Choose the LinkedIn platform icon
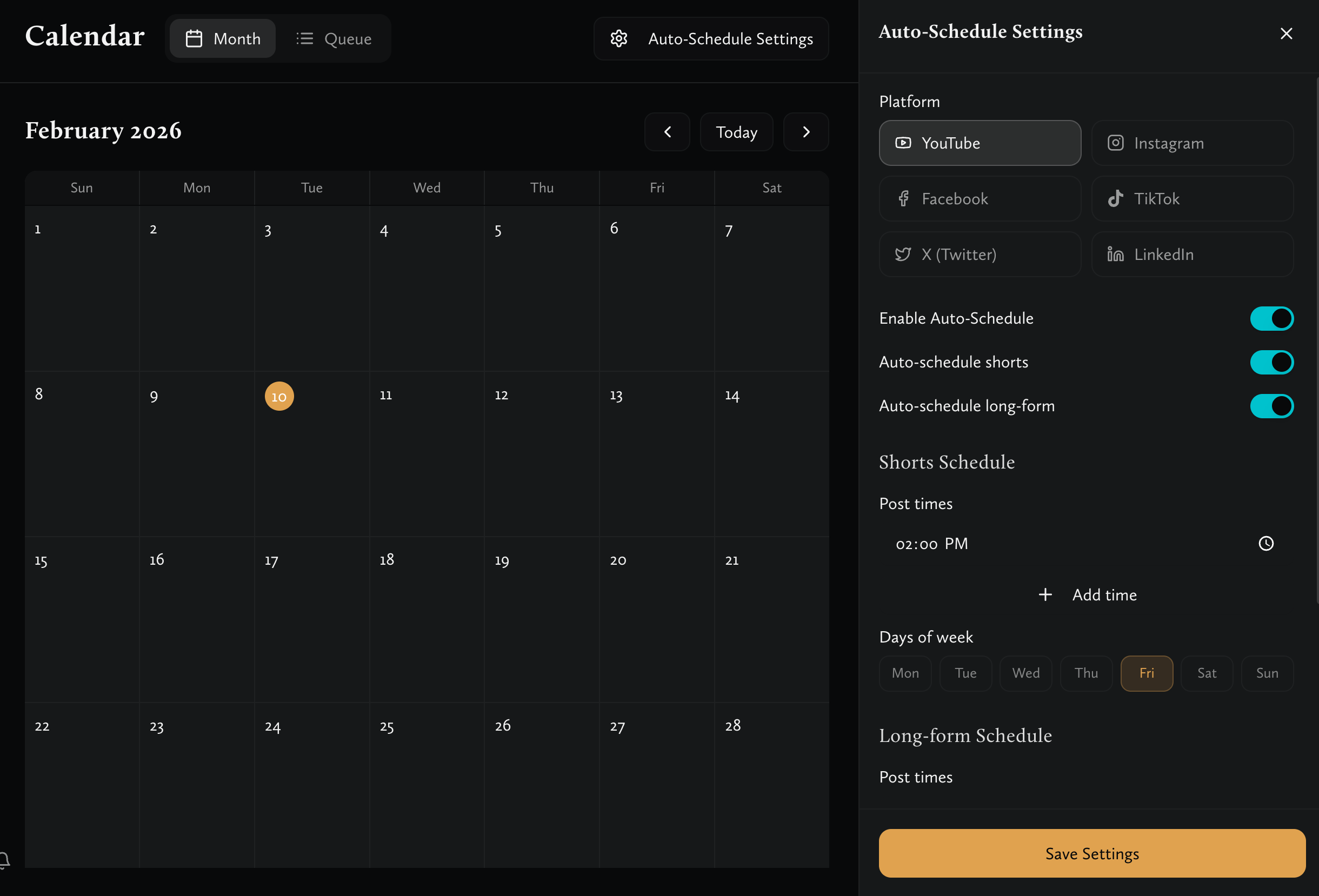Viewport: 1319px width, 896px height. pyautogui.click(x=1115, y=254)
